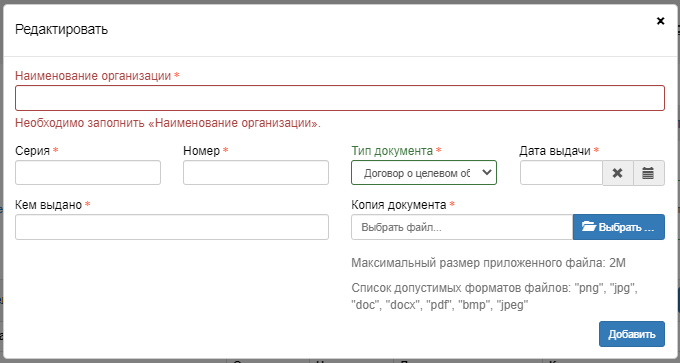The image size is (680, 363).
Task: Click the Кем выдано input field
Action: [x=172, y=227]
